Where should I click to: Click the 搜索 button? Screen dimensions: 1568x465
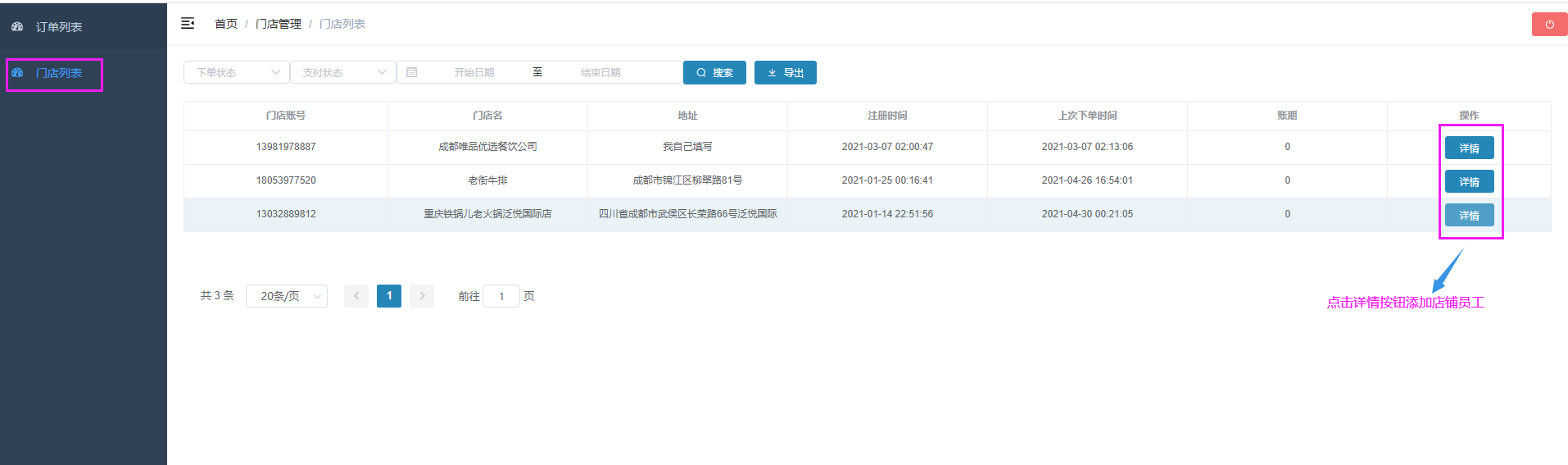pos(714,73)
